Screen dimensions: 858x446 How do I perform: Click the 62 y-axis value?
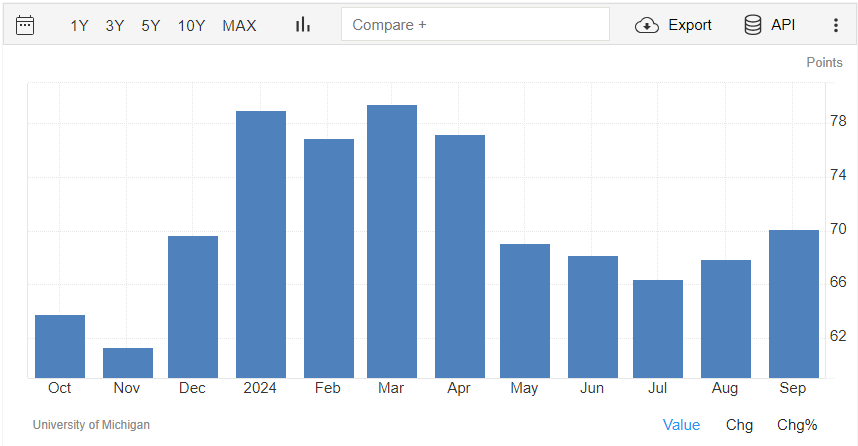pyautogui.click(x=838, y=335)
